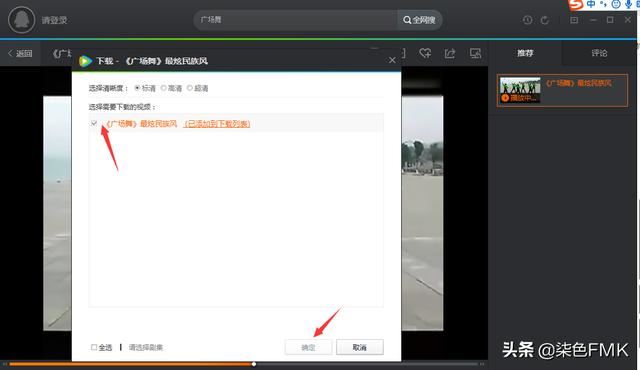The width and height of the screenshot is (640, 370).
Task: Click the 取消 cancel button
Action: coord(360,347)
